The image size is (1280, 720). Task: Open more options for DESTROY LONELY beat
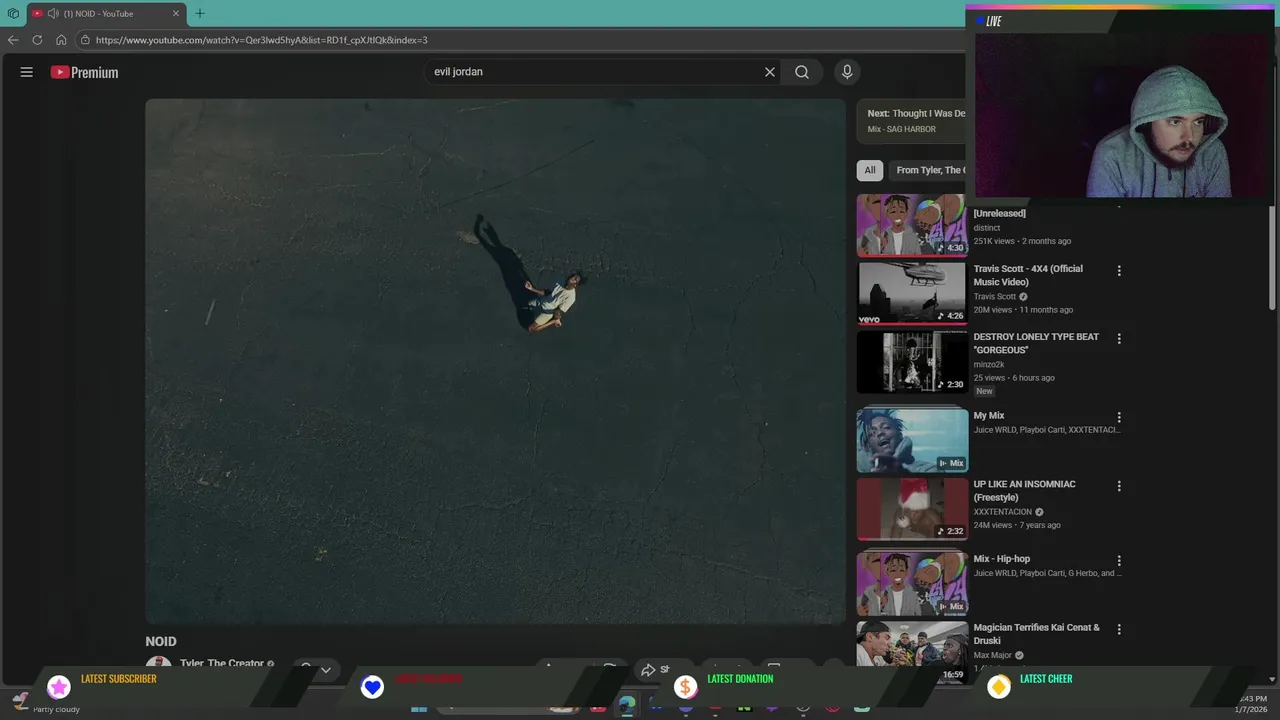click(x=1119, y=339)
